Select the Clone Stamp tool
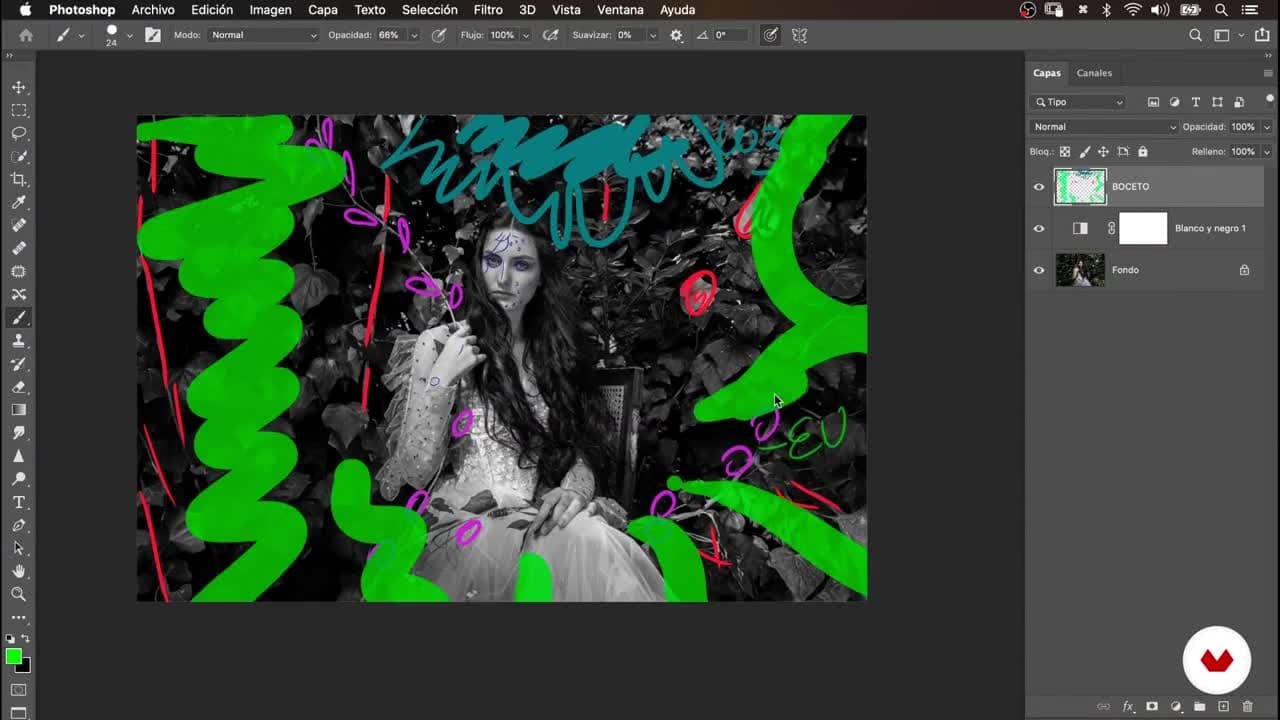1280x720 pixels. pyautogui.click(x=19, y=341)
